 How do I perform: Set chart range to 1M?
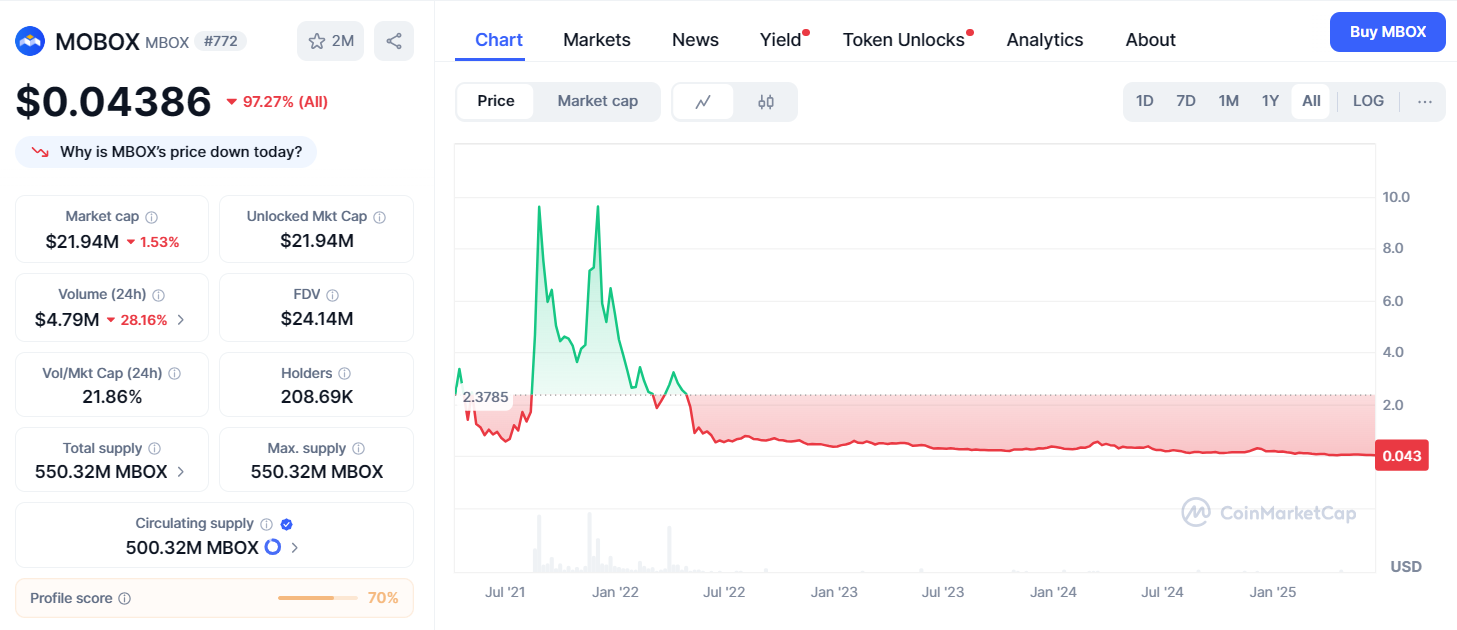[1229, 101]
